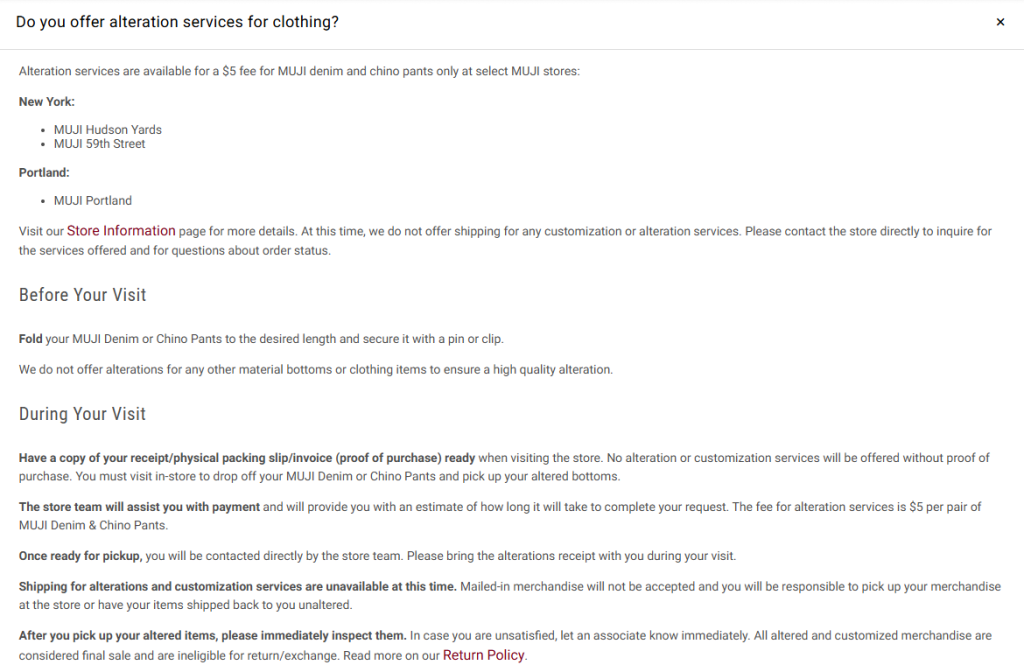Click the bold word Fold
1024x672 pixels.
click(x=31, y=339)
